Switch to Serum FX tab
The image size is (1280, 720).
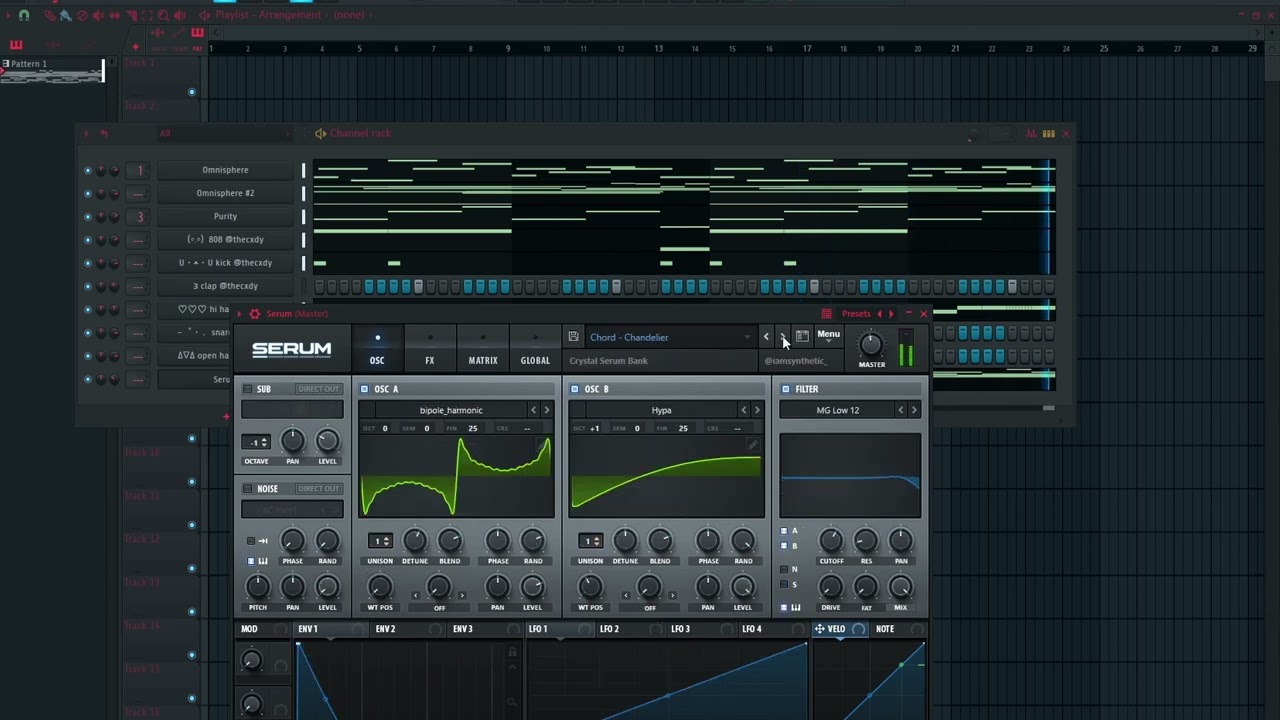430,348
